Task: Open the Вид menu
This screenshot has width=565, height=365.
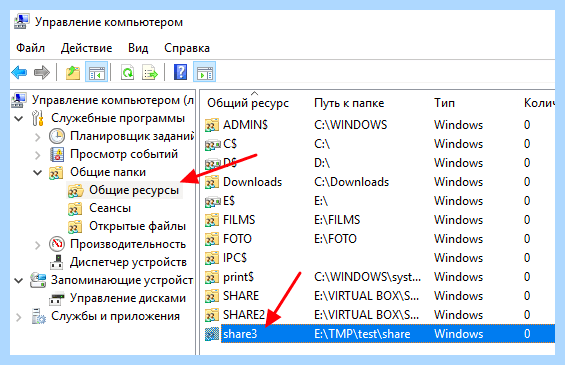Action: [x=138, y=48]
